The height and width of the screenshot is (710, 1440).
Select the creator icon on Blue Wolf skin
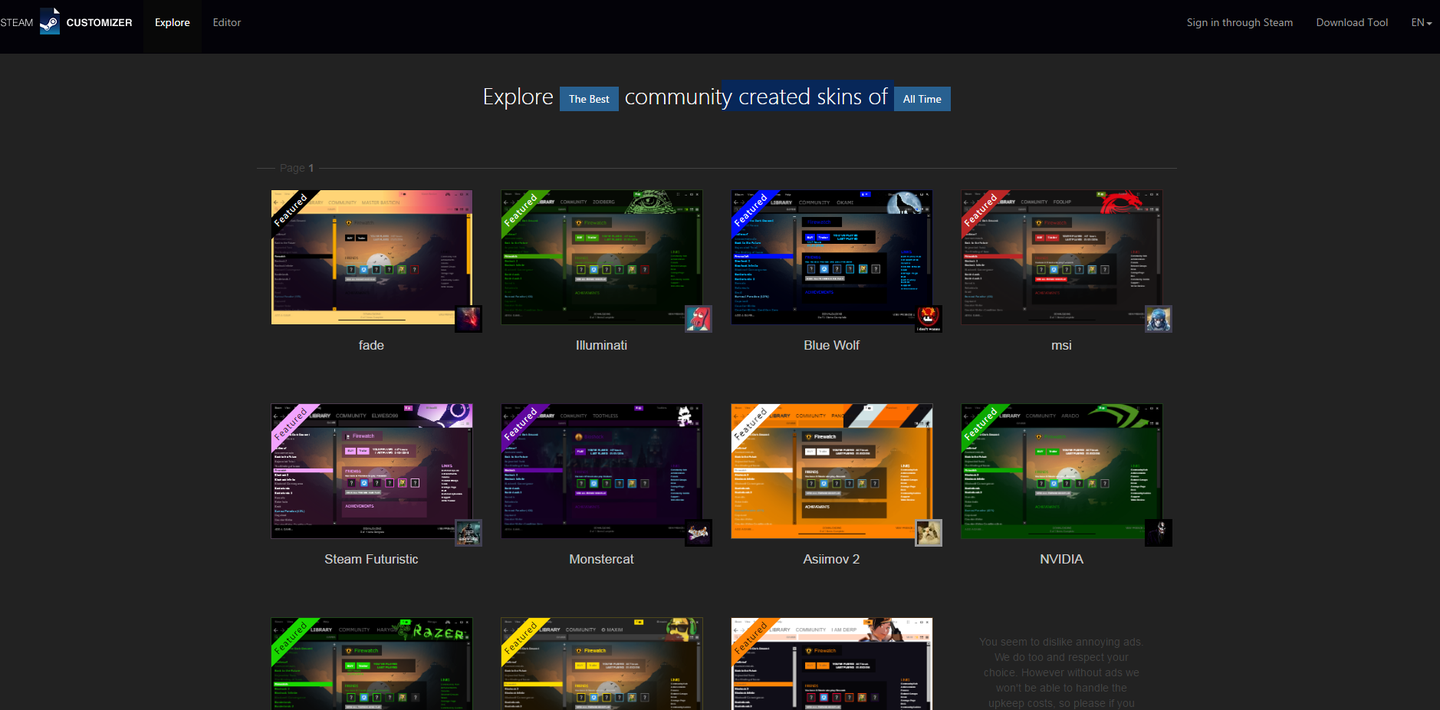928,318
